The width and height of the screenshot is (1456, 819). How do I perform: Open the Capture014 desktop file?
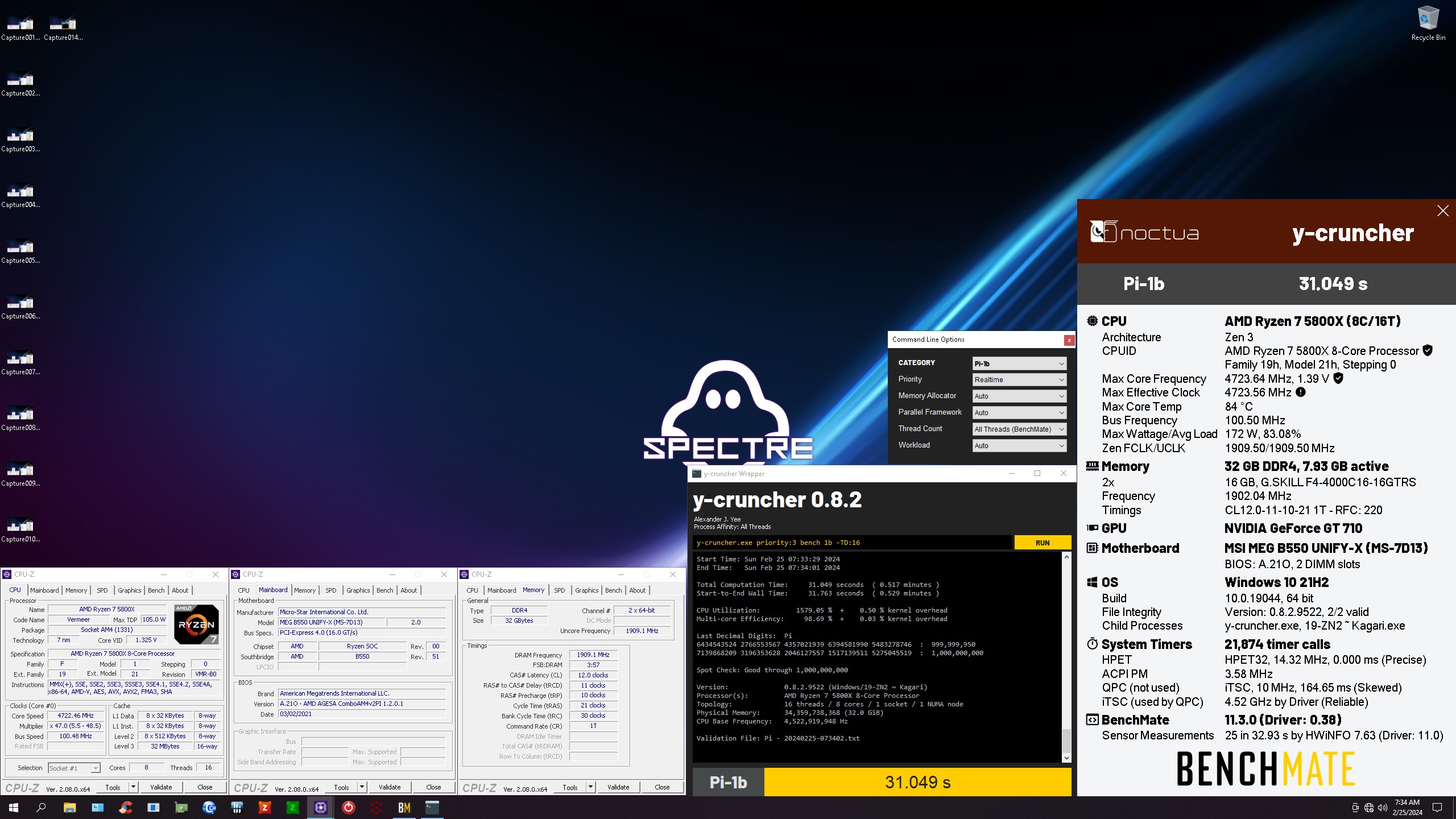point(63,27)
